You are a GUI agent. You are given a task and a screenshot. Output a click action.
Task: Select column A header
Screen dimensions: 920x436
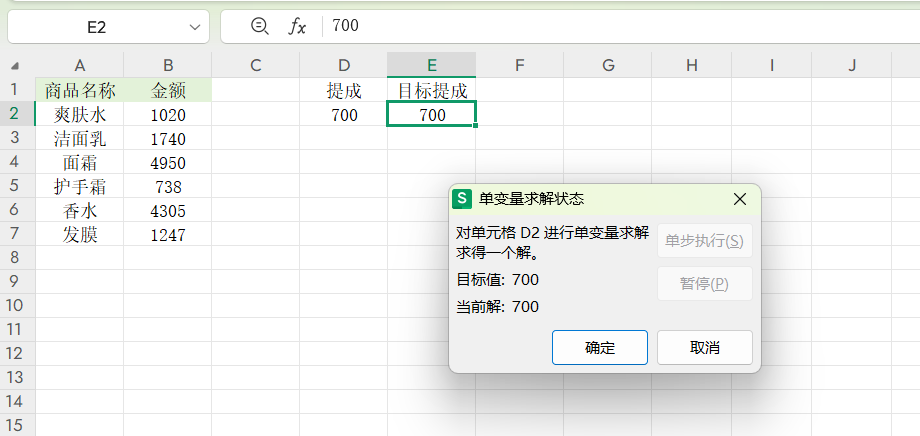tap(80, 65)
